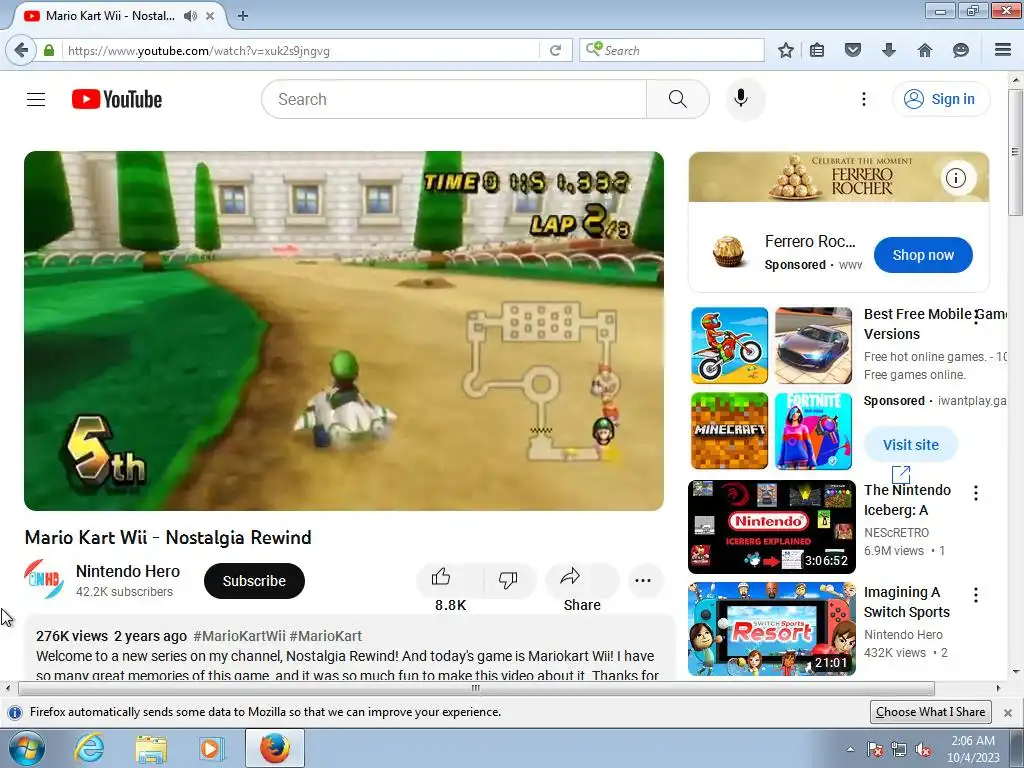
Task: Open the Firefox hamburger menu
Action: (x=1003, y=50)
